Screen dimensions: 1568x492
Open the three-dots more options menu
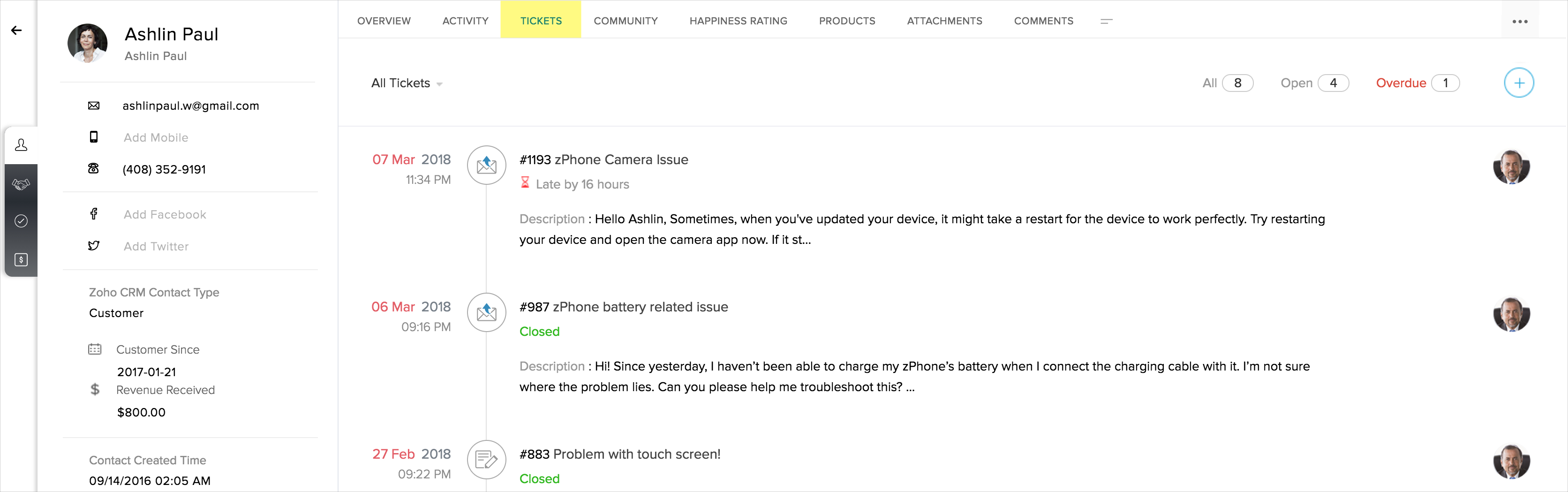click(1519, 21)
